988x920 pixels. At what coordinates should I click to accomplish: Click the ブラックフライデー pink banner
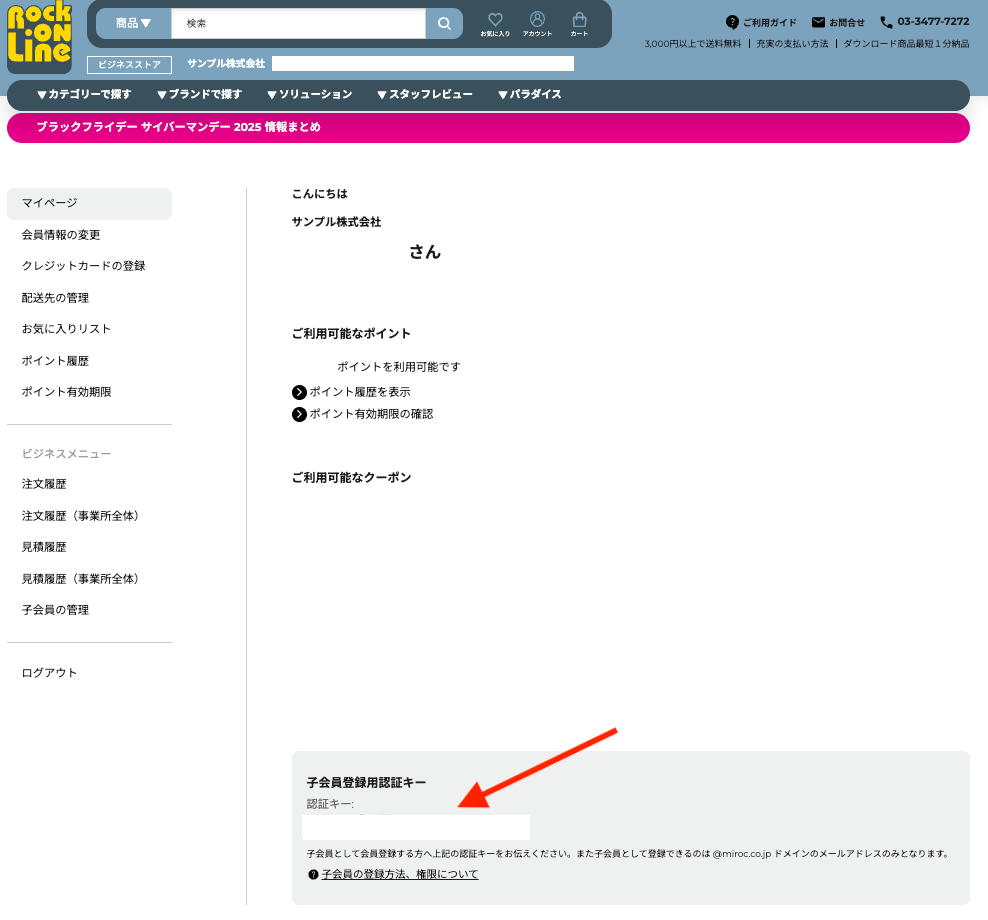point(488,128)
